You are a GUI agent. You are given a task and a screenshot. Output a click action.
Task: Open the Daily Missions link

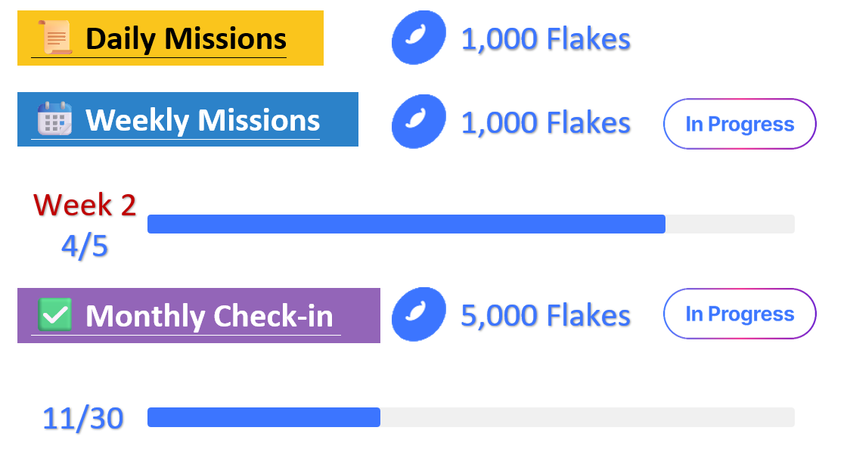coord(185,39)
